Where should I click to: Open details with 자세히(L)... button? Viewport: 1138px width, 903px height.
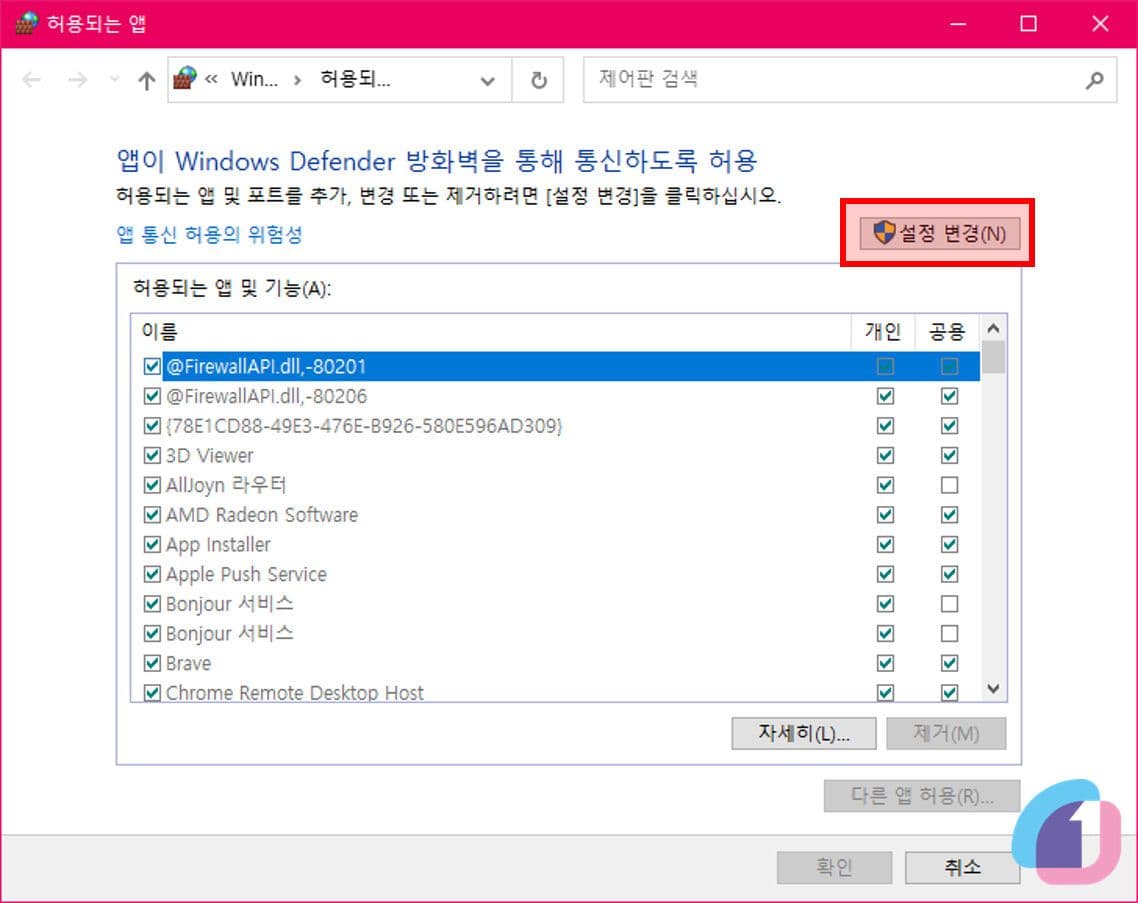[x=803, y=733]
